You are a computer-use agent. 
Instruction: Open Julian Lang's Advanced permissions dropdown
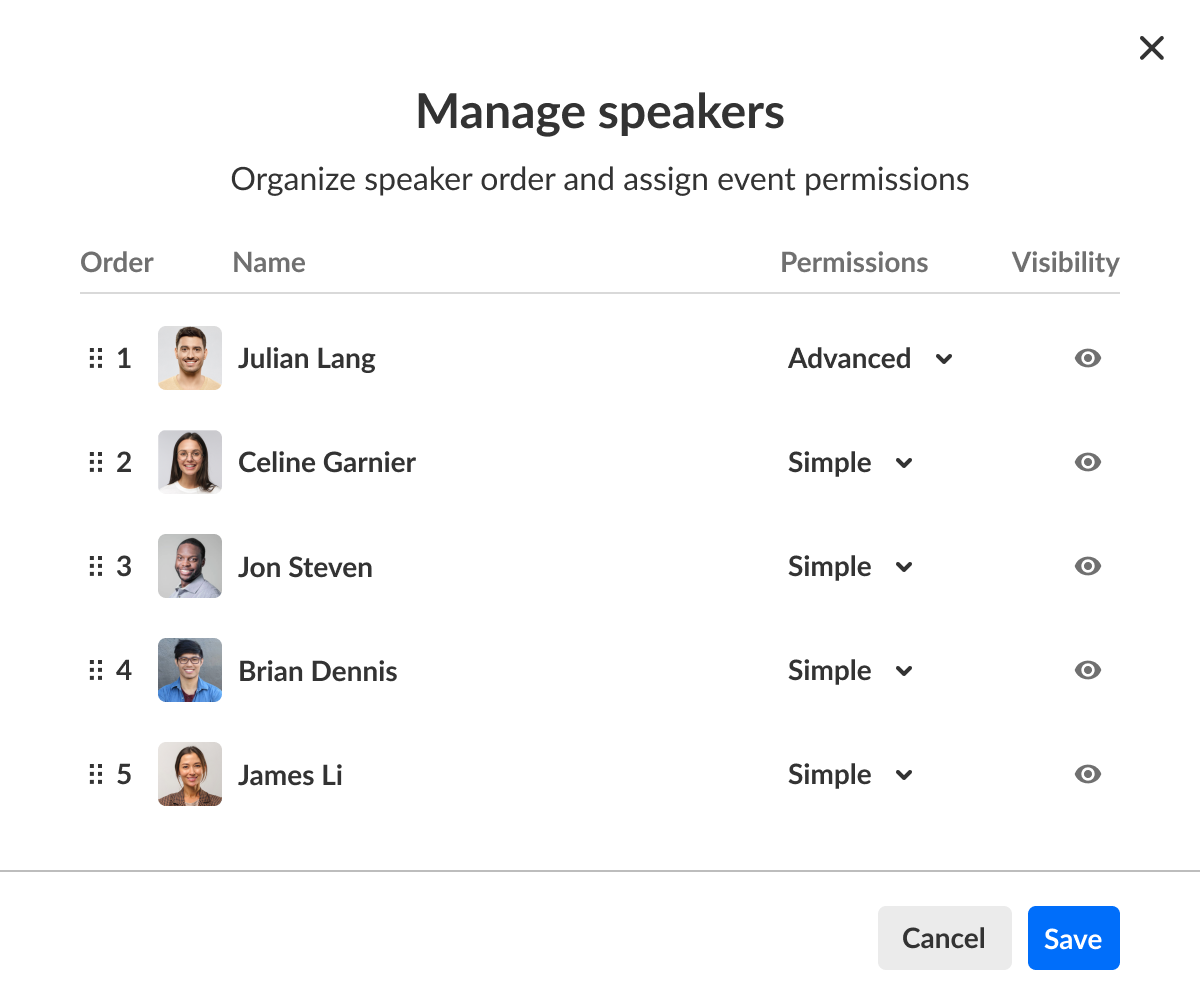870,358
